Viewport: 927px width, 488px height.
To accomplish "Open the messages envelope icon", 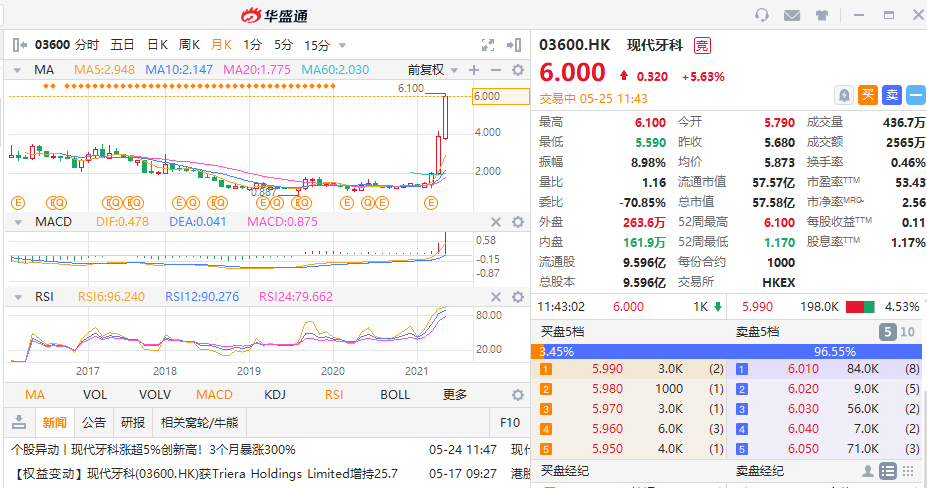I will coord(792,15).
